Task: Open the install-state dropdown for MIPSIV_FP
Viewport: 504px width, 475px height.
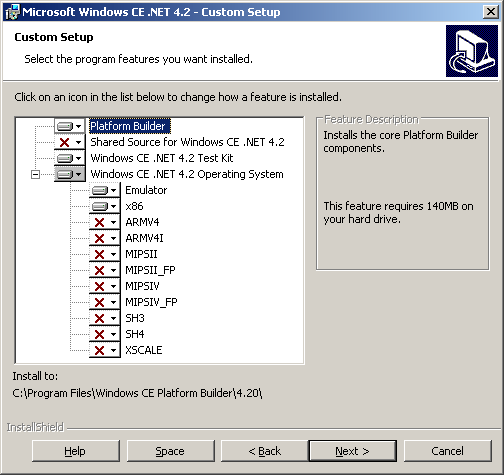Action: pos(114,302)
